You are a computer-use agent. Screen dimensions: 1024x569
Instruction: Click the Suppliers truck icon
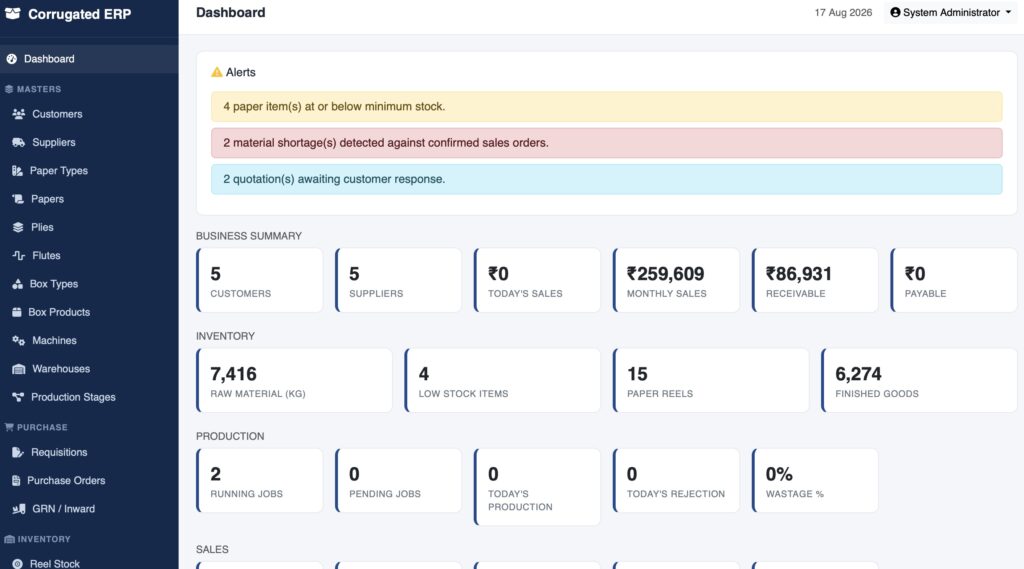click(x=18, y=142)
